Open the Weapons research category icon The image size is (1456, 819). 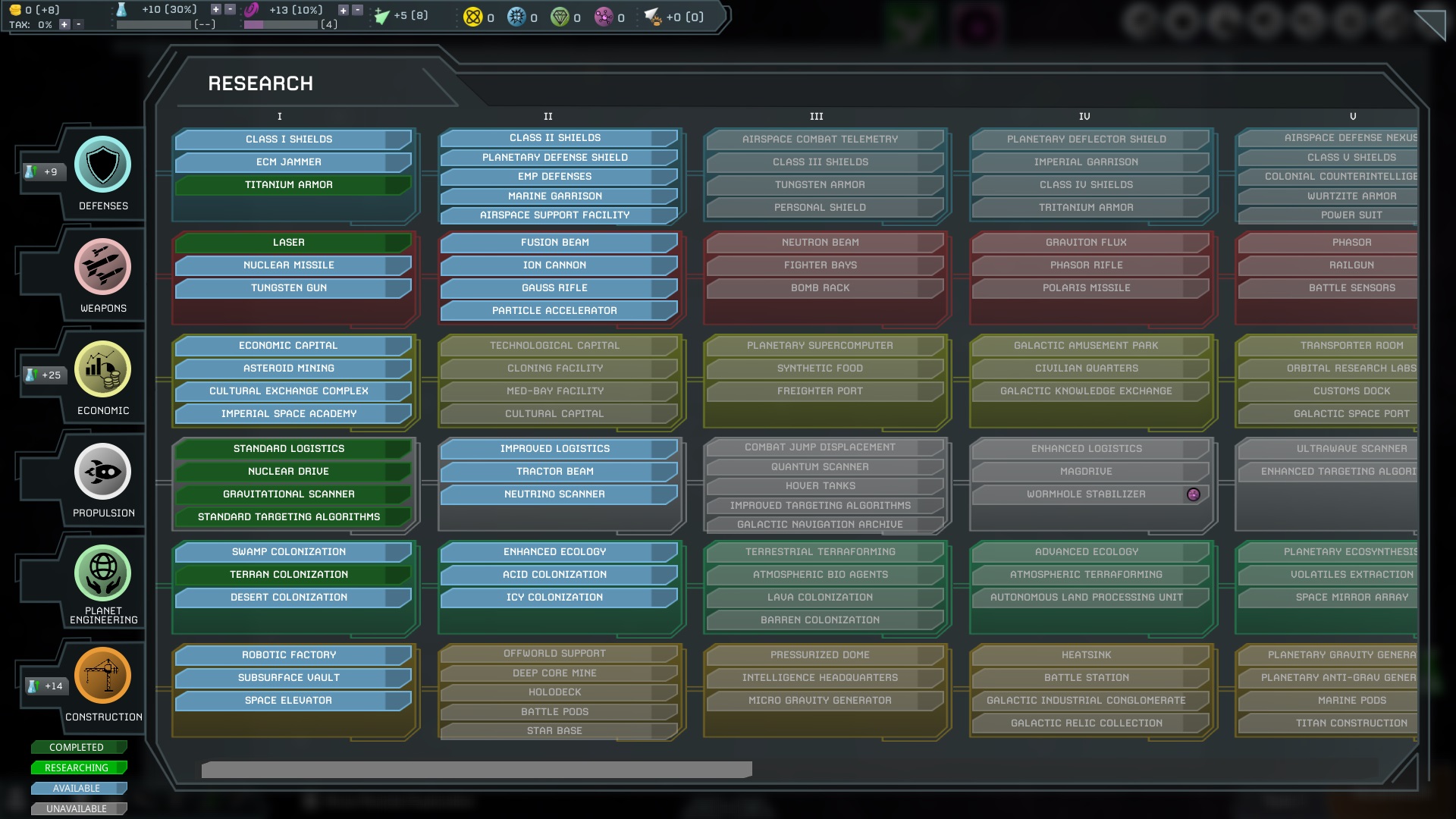(x=103, y=267)
